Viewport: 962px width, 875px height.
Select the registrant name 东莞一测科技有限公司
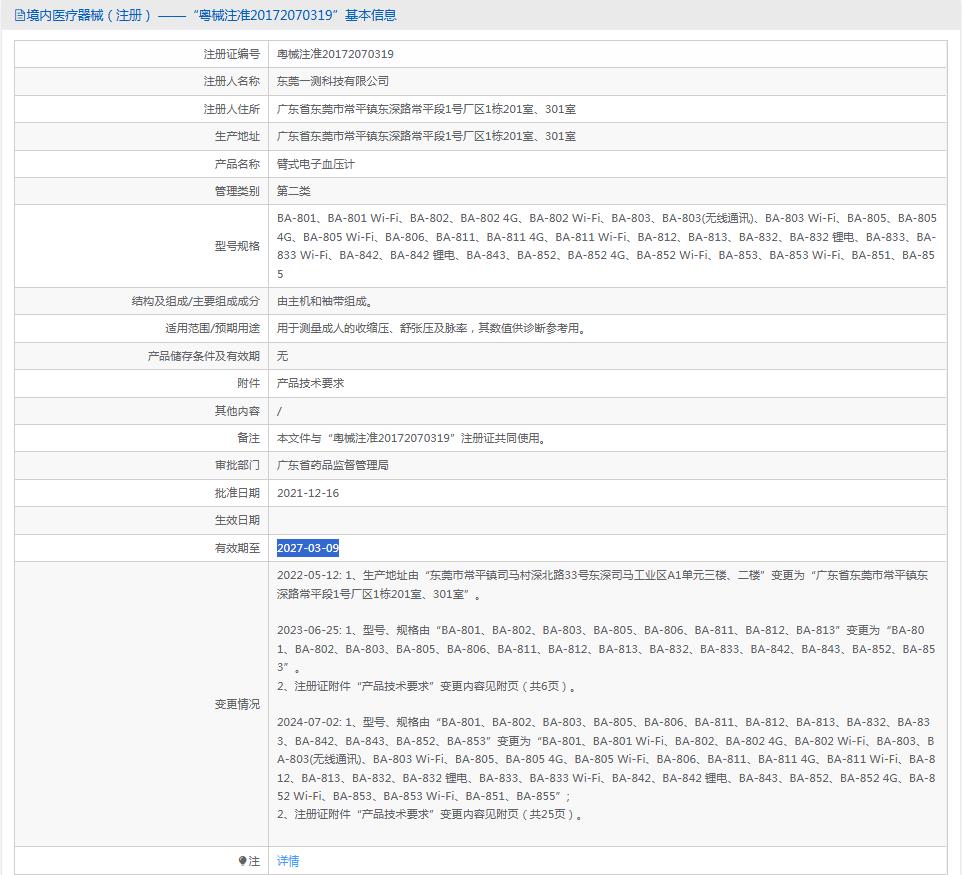333,81
